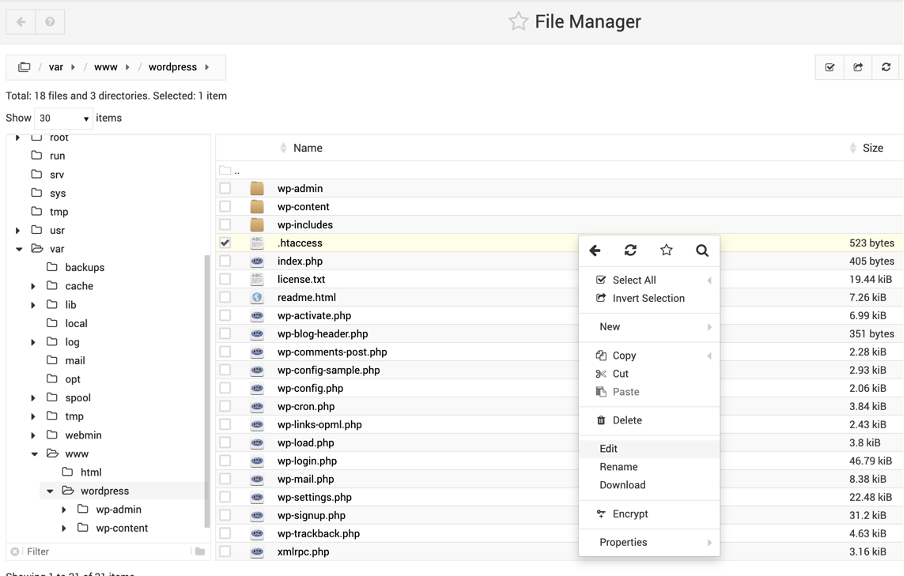Screen dimensions: 904x576
Task: Open the wp-config-sample.php file link
Action: coord(328,370)
